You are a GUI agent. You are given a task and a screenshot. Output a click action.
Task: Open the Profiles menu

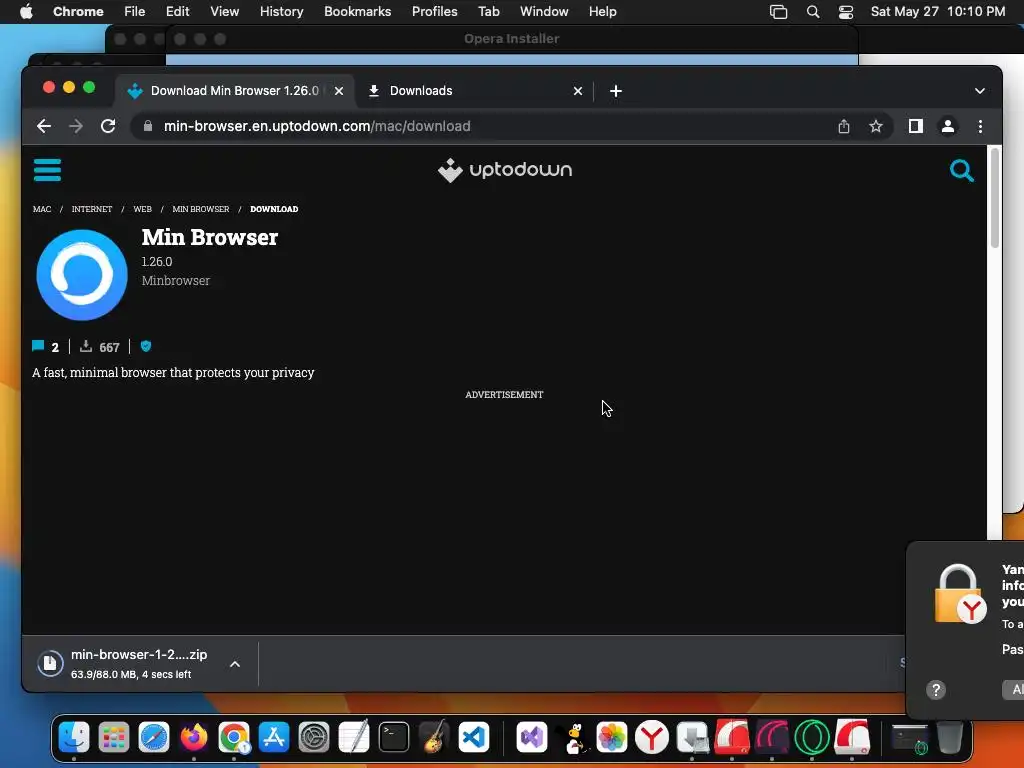434,12
